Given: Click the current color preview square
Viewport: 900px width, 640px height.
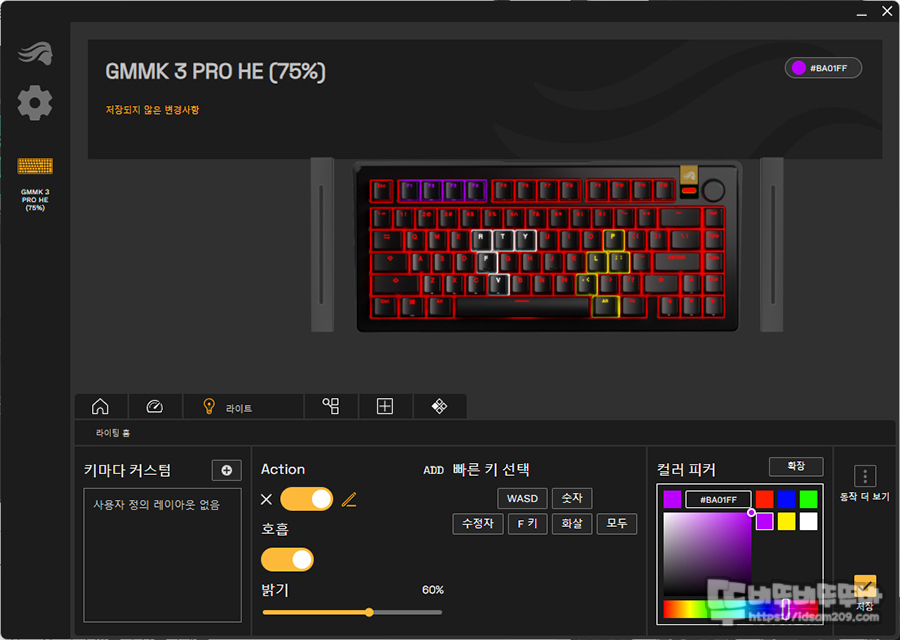Looking at the screenshot, I should click(672, 499).
